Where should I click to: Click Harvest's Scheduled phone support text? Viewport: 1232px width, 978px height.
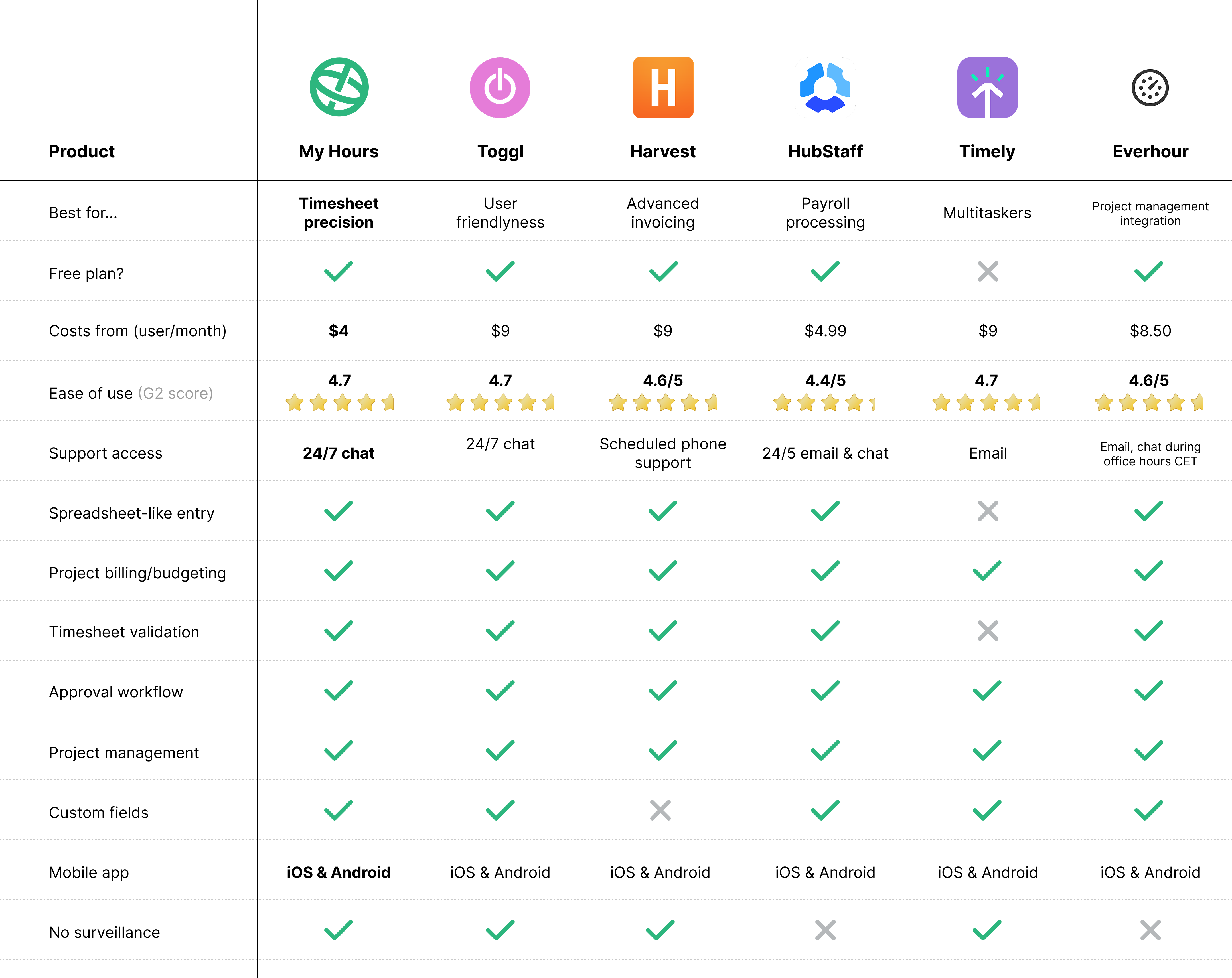663,453
